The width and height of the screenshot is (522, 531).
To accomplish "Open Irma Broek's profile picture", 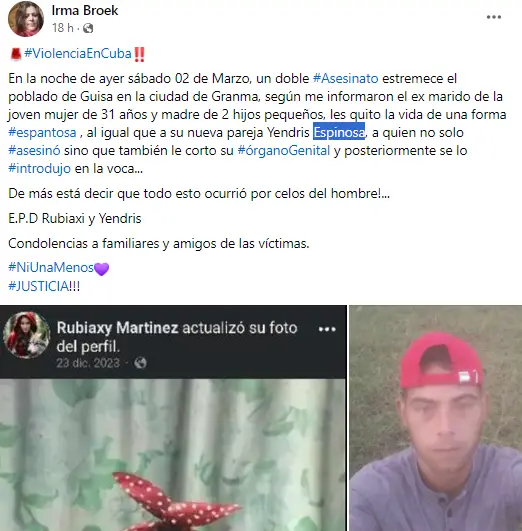I will [x=26, y=19].
